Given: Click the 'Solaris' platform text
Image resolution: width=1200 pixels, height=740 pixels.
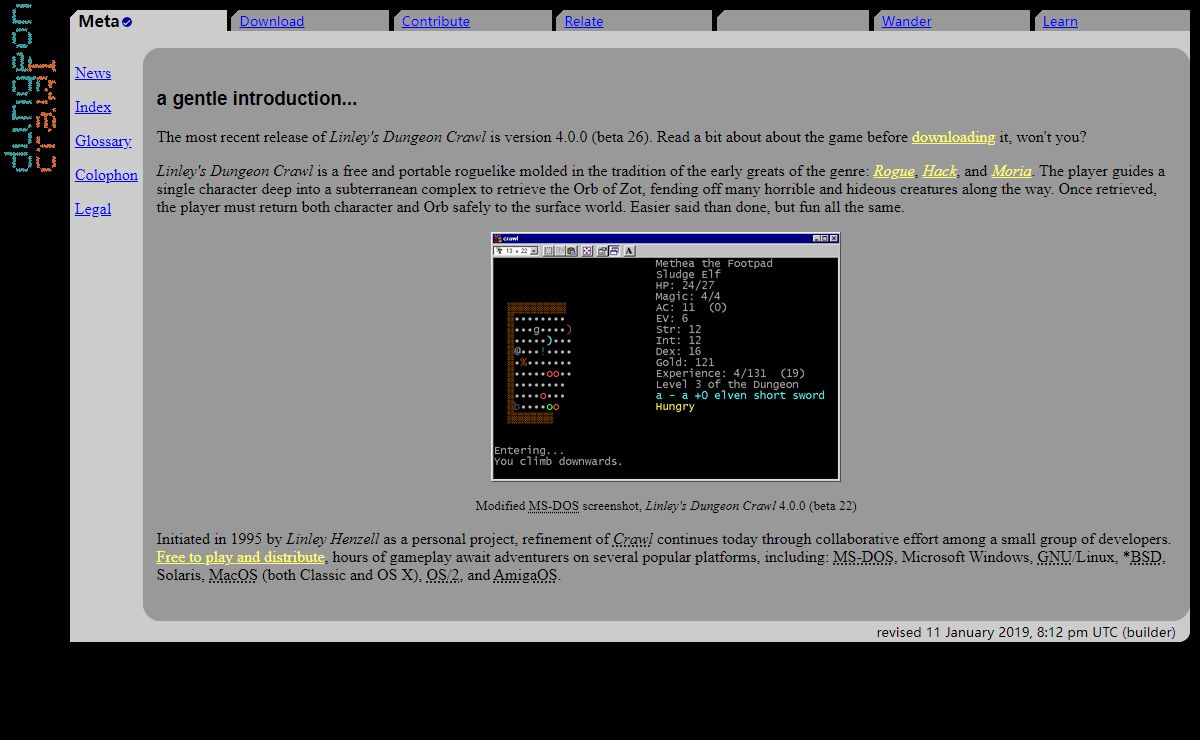Looking at the screenshot, I should pyautogui.click(x=179, y=575).
